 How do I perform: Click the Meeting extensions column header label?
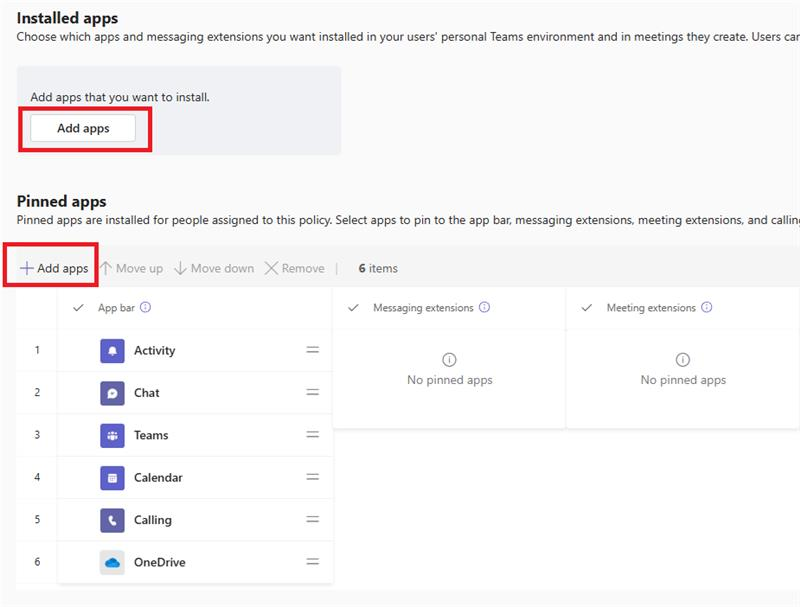click(x=651, y=308)
